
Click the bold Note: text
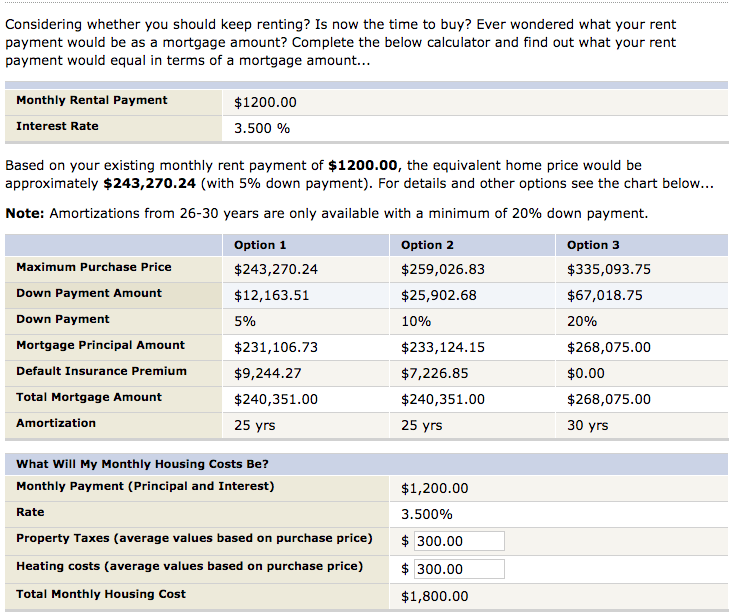(25, 214)
